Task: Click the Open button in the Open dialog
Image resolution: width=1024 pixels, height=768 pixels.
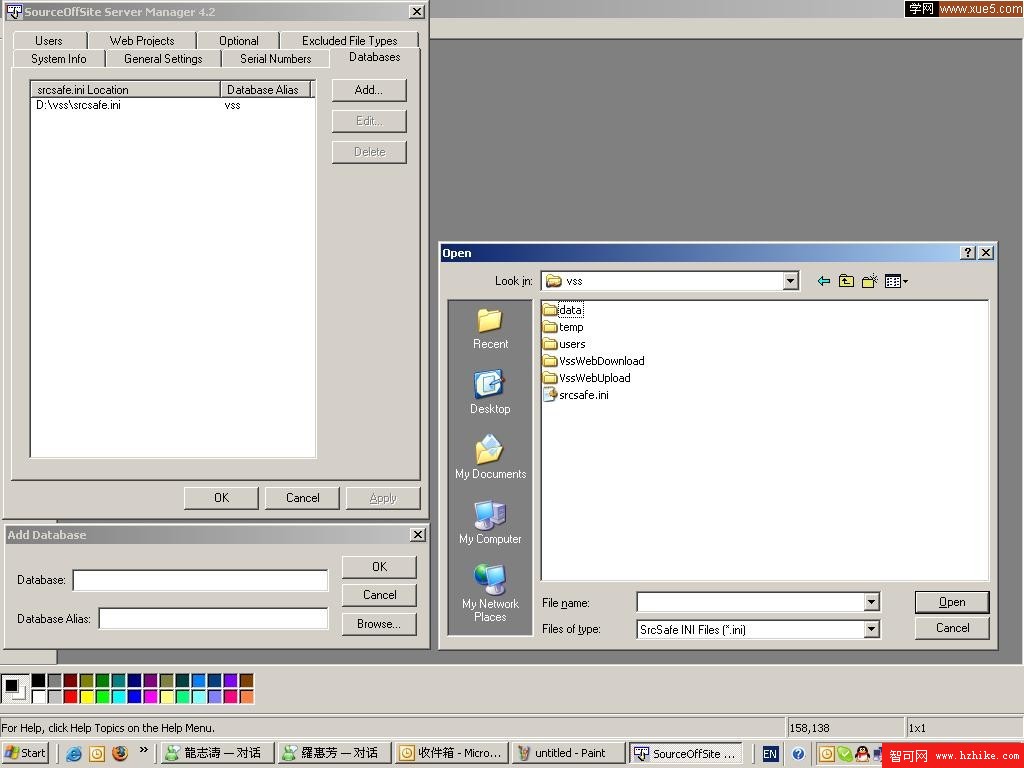Action: coord(952,602)
